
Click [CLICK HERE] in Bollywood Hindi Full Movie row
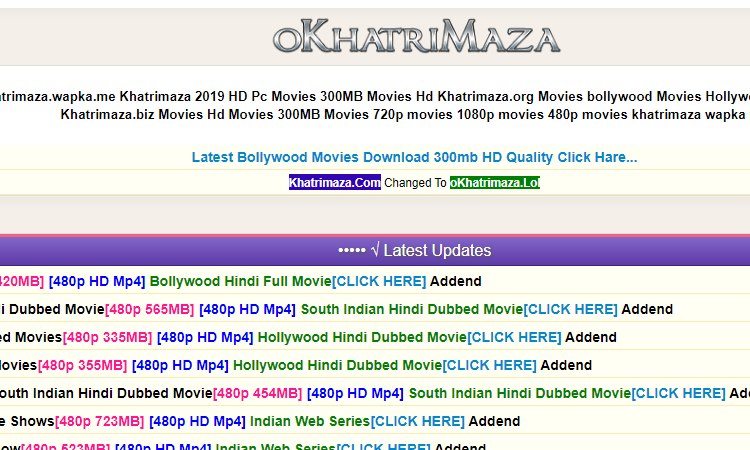(x=379, y=281)
